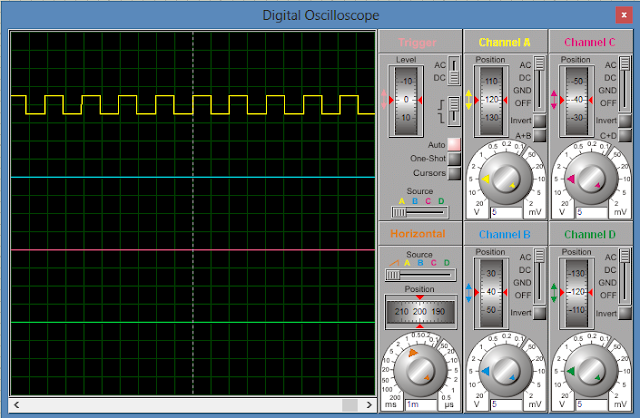Image resolution: width=640 pixels, height=418 pixels.
Task: Click the display scrollbar thumb
Action: [x=350, y=405]
